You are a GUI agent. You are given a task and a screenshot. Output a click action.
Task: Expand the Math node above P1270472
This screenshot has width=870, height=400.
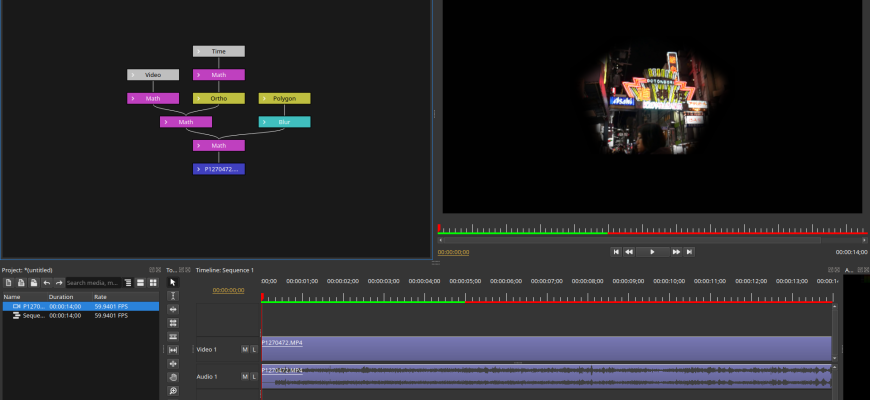[199, 146]
